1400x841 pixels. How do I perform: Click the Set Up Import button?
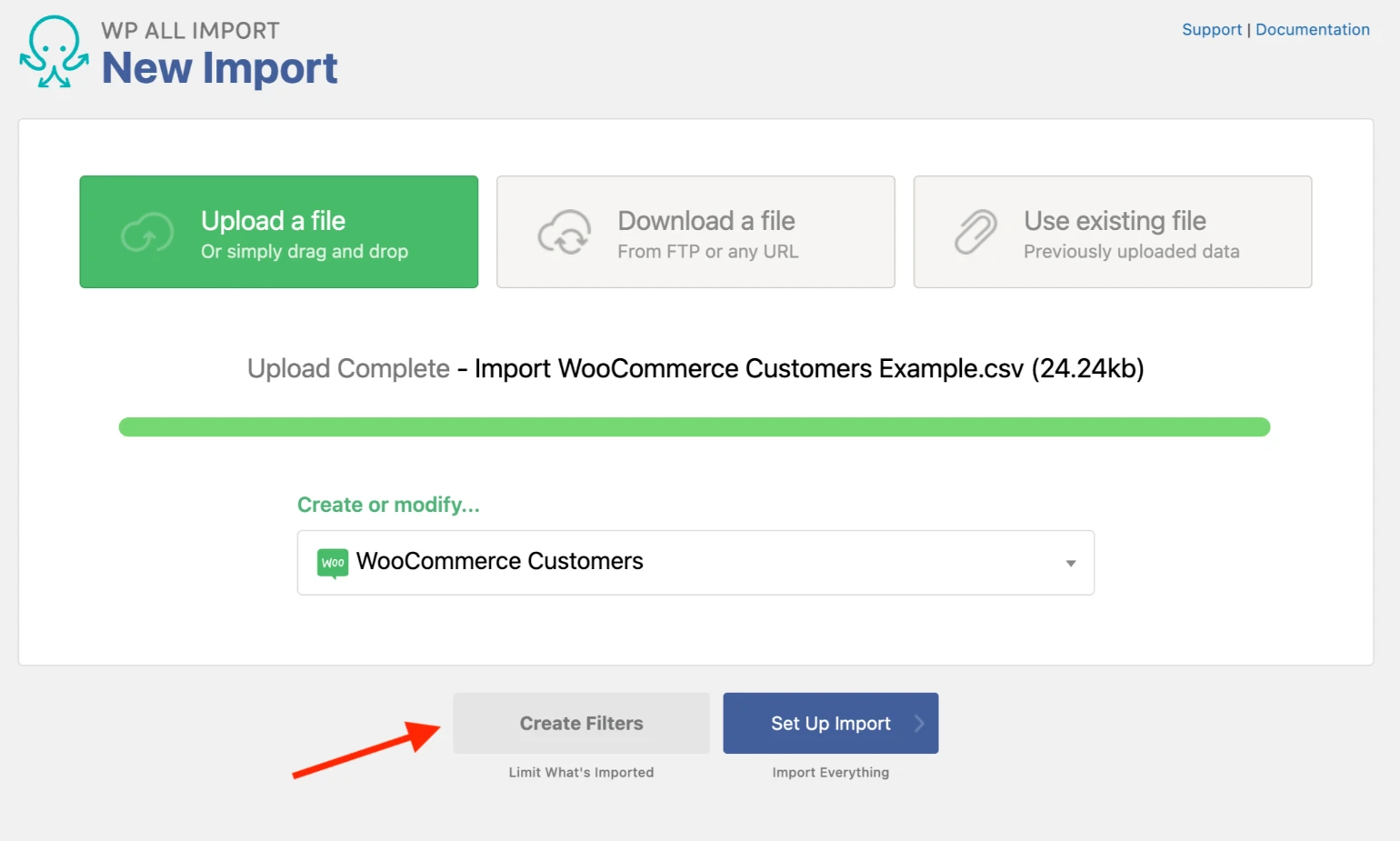point(831,724)
